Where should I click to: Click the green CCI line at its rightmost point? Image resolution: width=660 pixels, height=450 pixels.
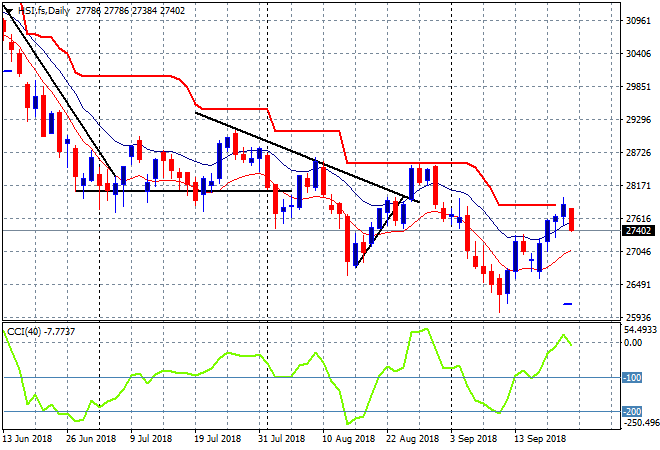[x=571, y=345]
